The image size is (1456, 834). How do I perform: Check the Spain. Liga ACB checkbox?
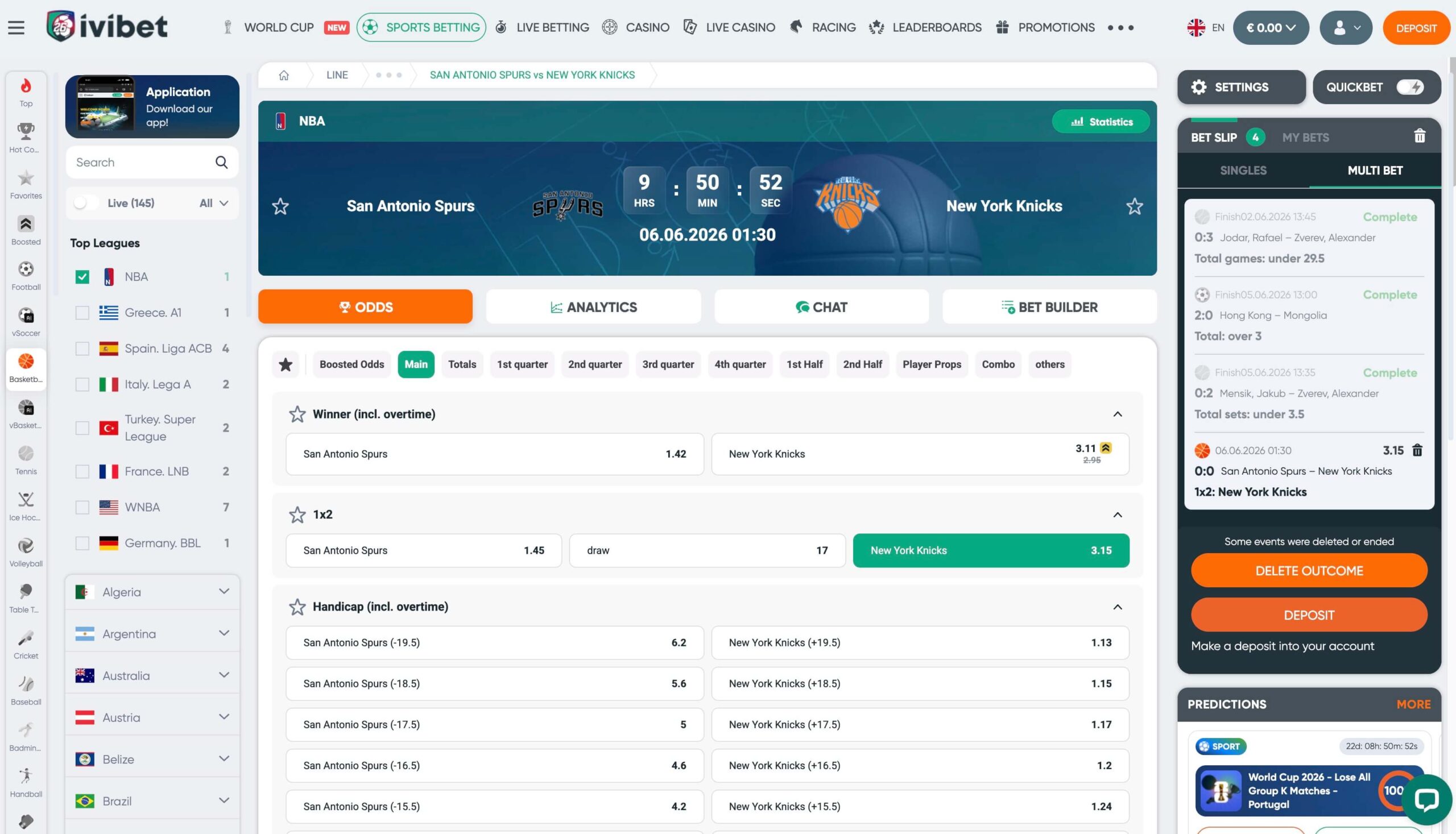(x=82, y=349)
